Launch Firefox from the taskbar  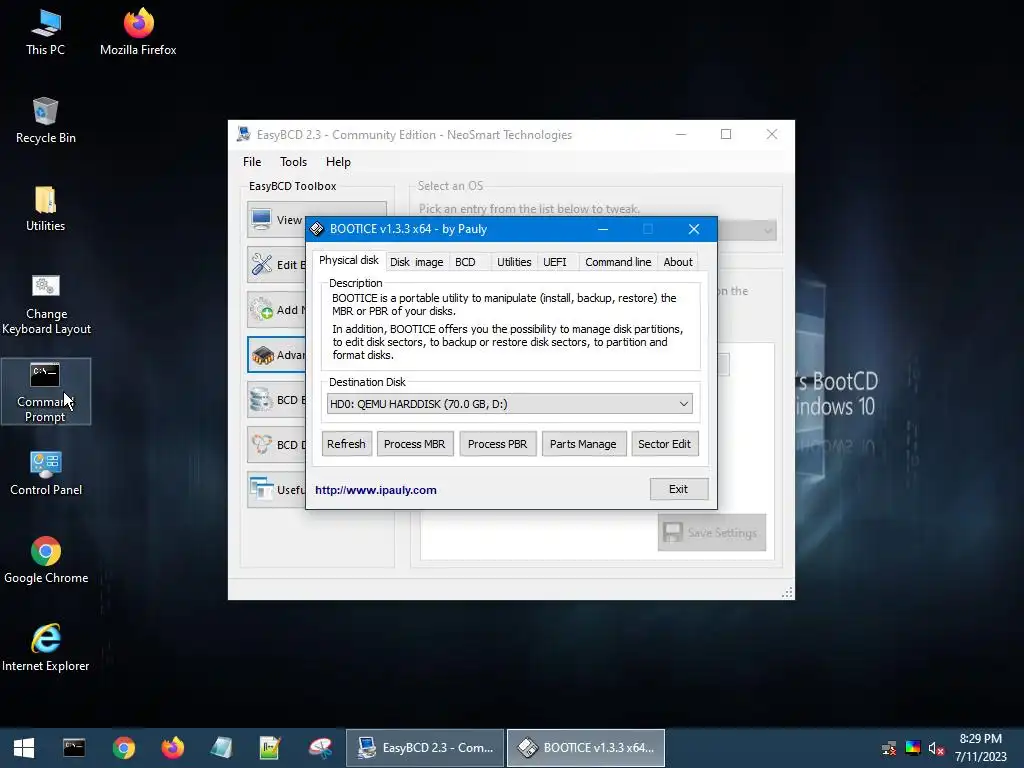coord(172,748)
